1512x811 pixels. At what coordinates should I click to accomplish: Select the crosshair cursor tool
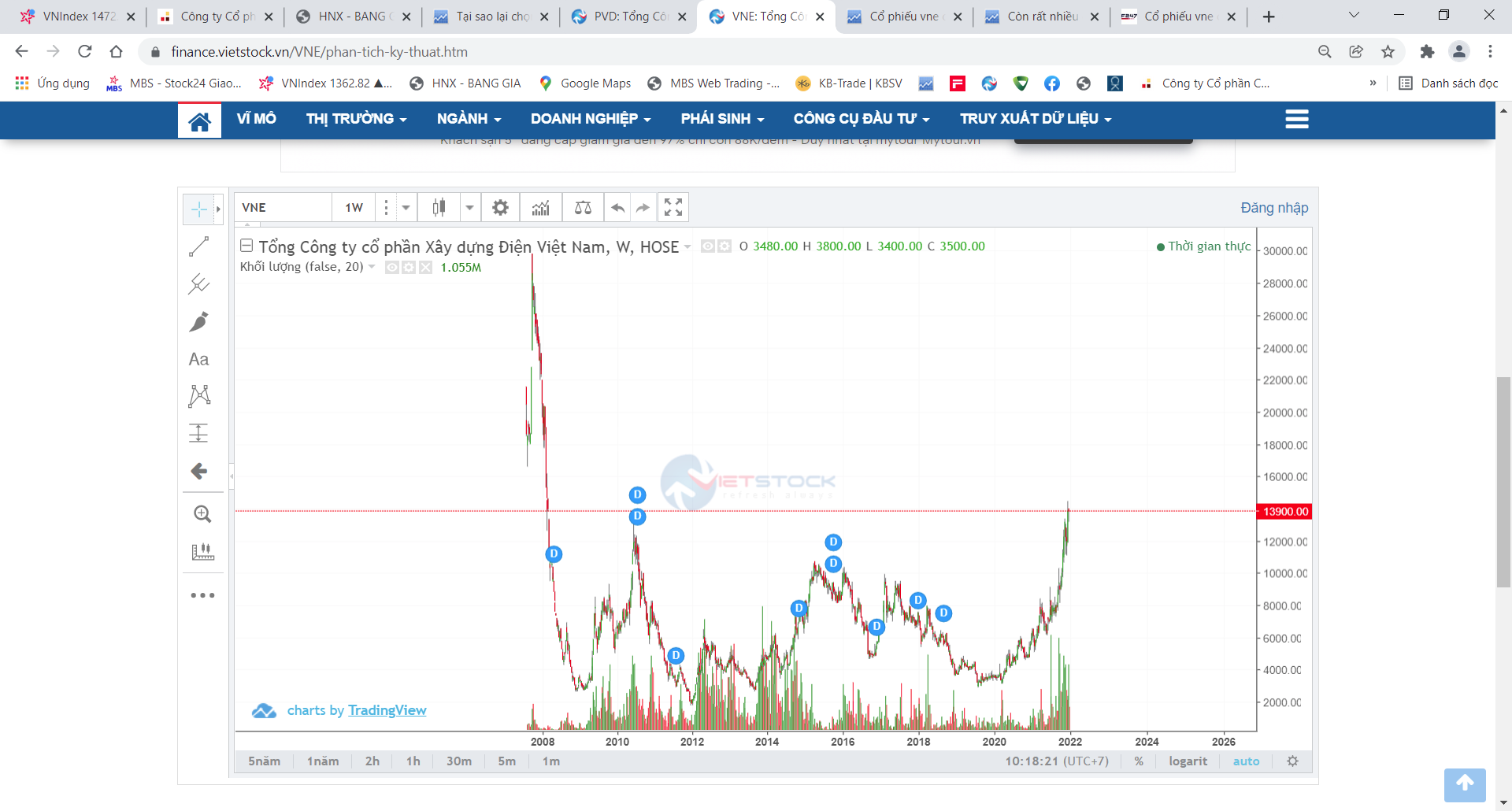[x=198, y=209]
